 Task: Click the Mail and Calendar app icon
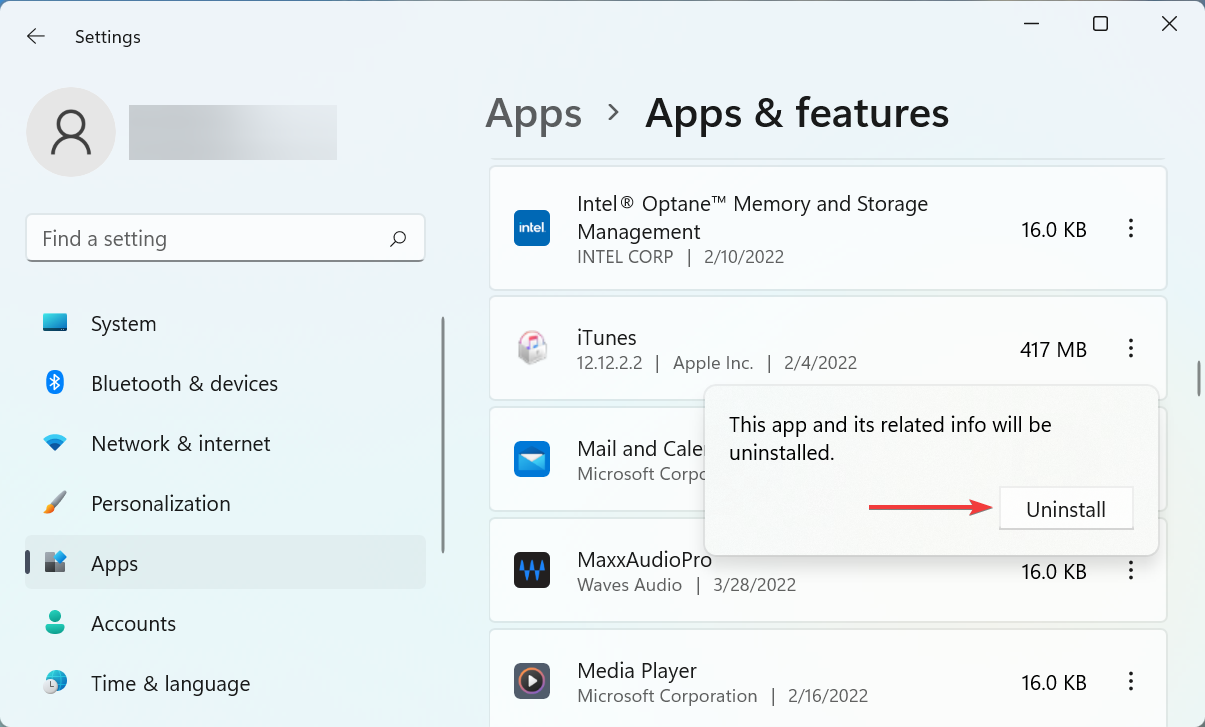[532, 459]
